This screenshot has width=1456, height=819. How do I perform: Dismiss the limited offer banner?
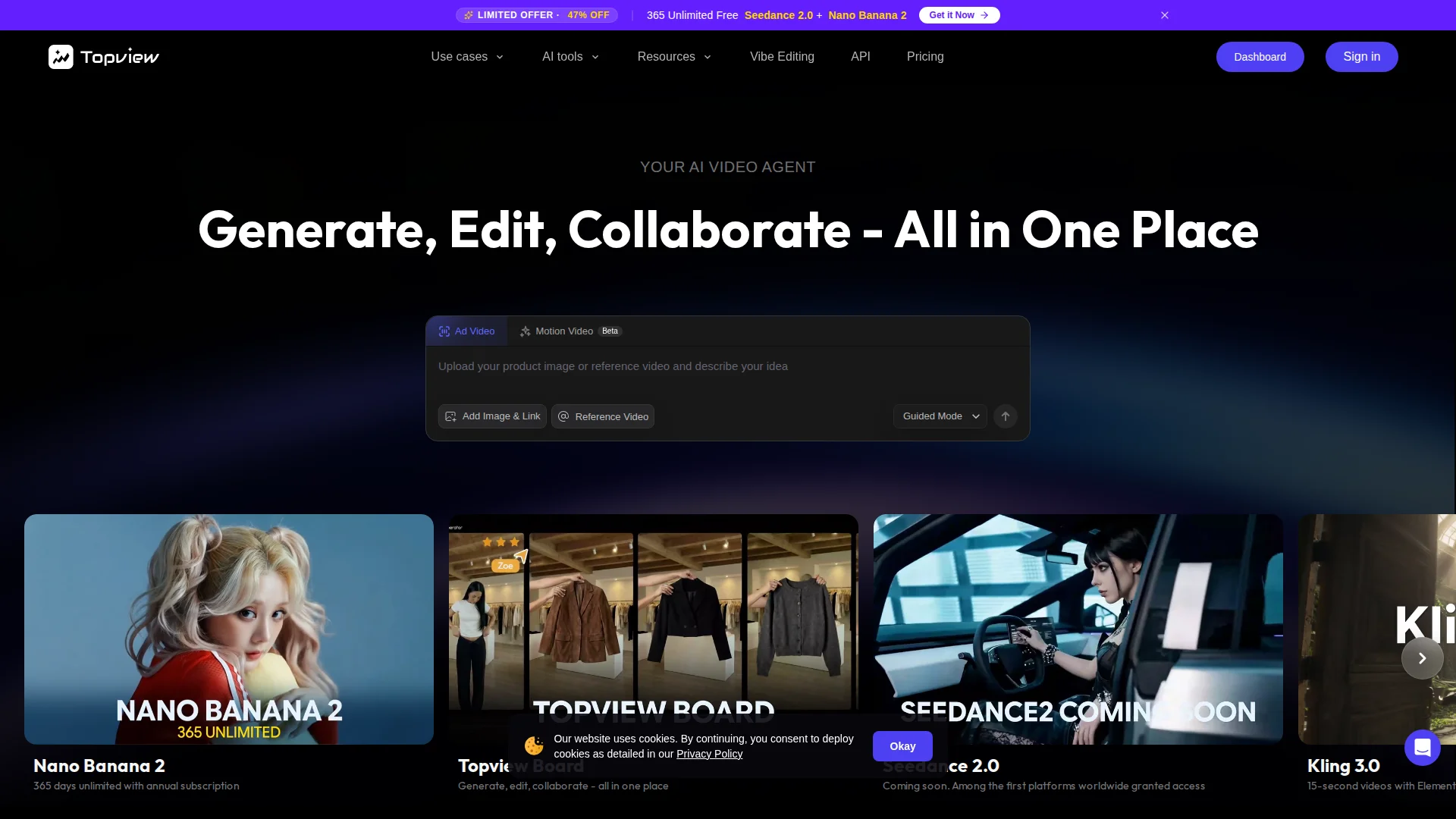[x=1165, y=15]
